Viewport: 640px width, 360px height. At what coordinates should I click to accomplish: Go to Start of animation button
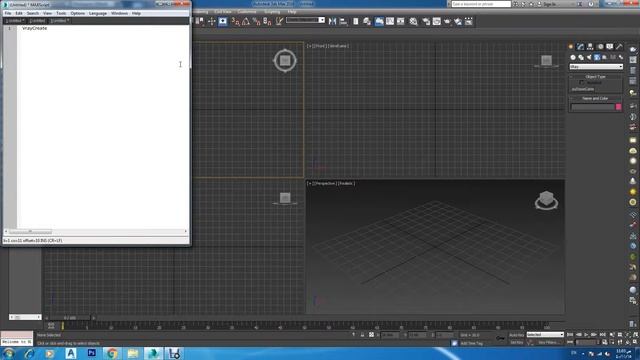pos(570,335)
